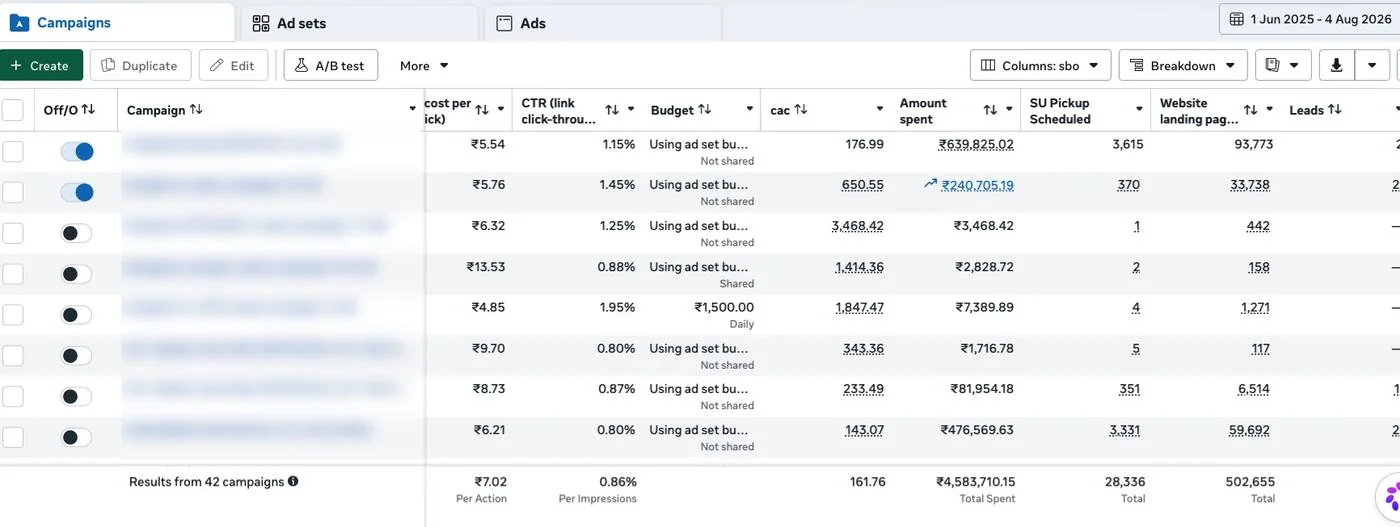Click the pencil icon on Edit

tap(217, 66)
